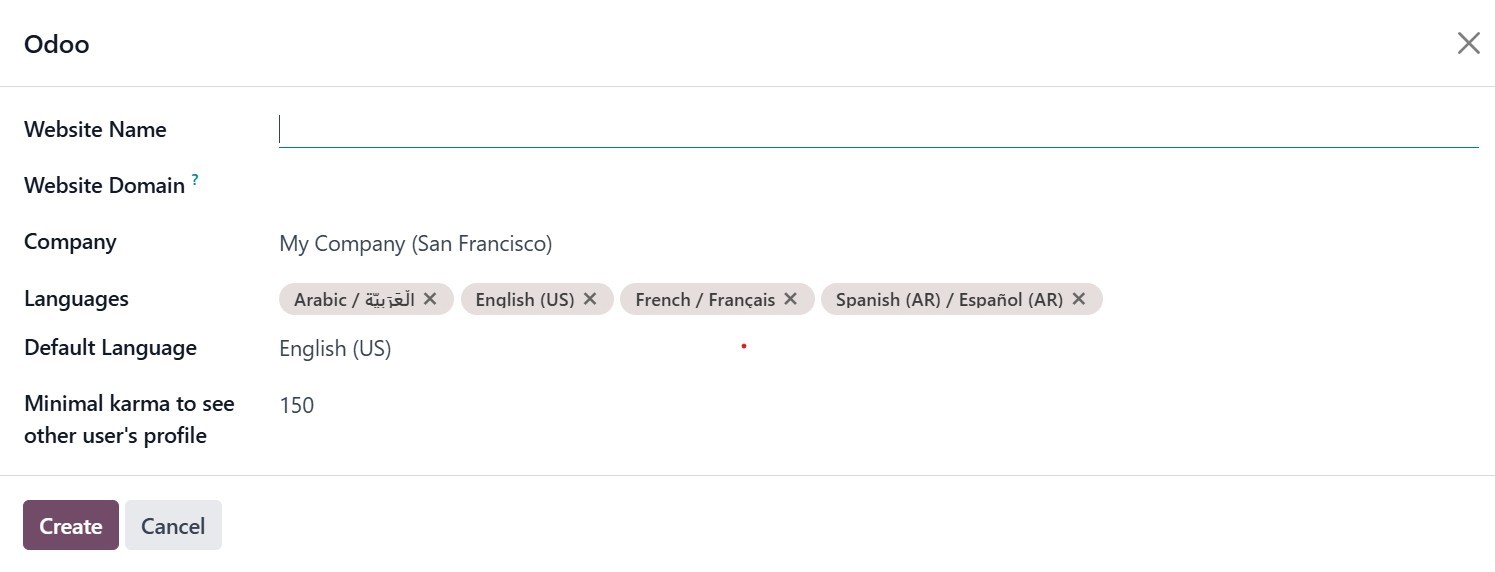Click the French / Français tag text
The width and height of the screenshot is (1495, 572).
[x=705, y=299]
